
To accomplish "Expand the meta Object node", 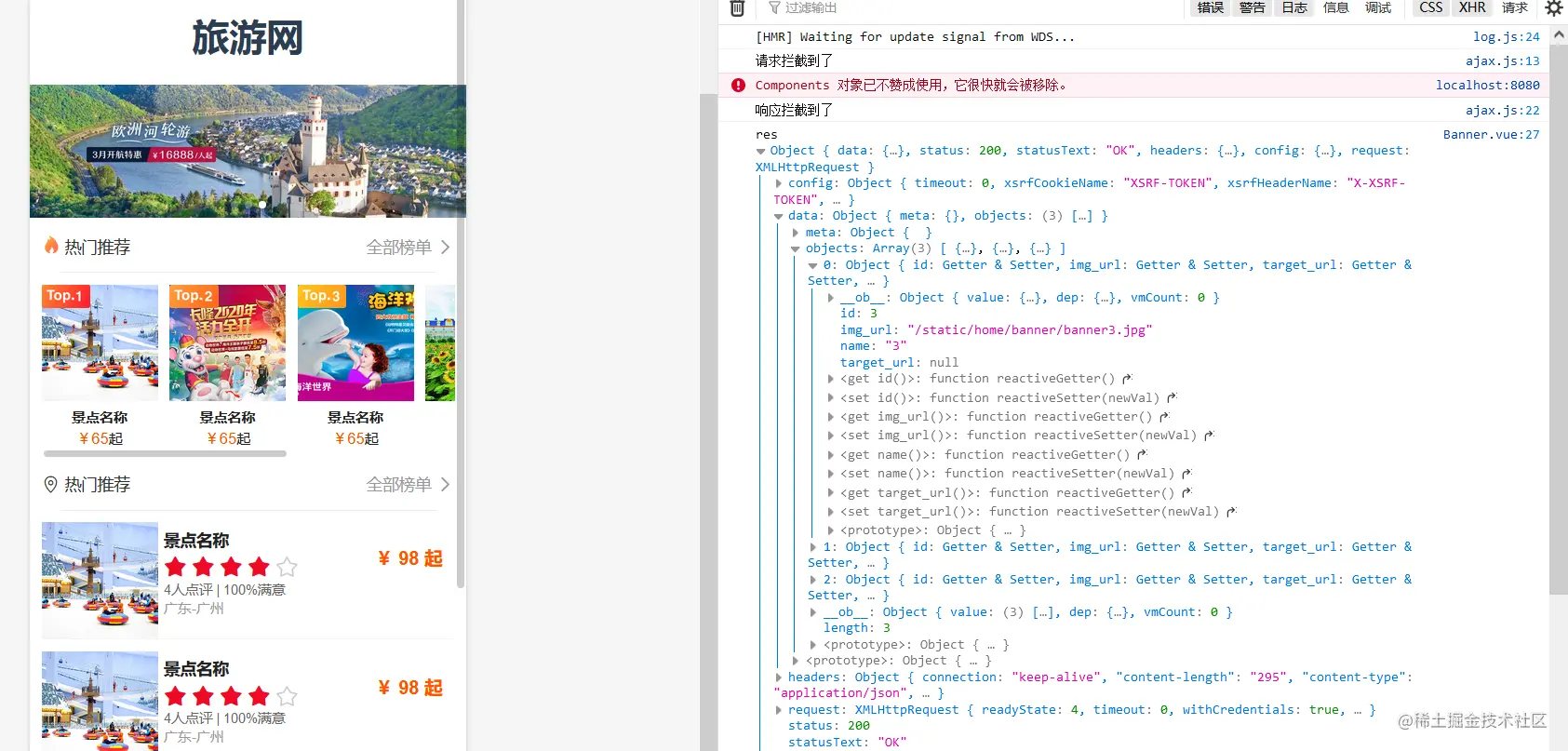I will pos(796,233).
